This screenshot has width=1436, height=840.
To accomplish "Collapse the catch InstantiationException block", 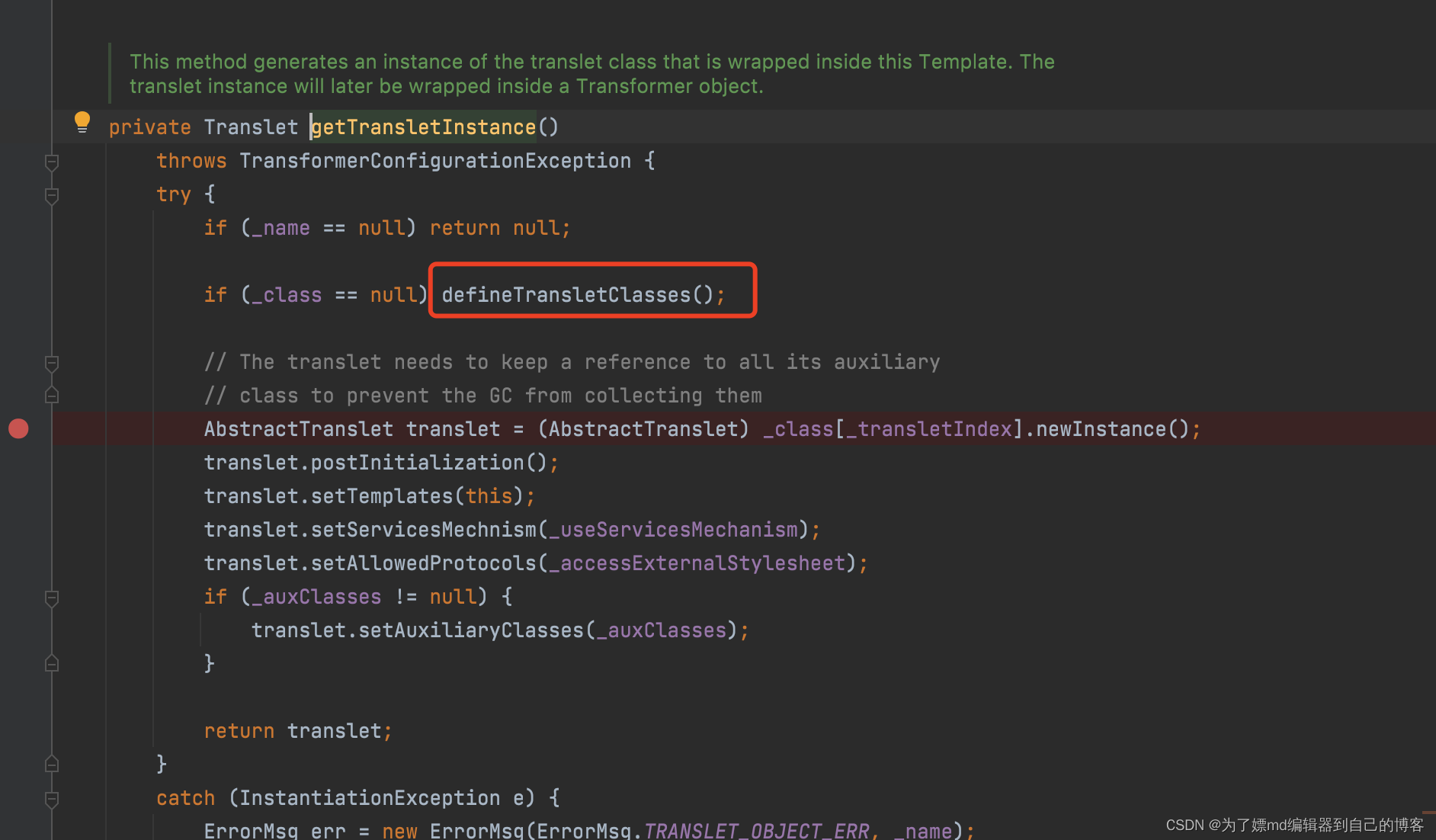I will [x=52, y=799].
